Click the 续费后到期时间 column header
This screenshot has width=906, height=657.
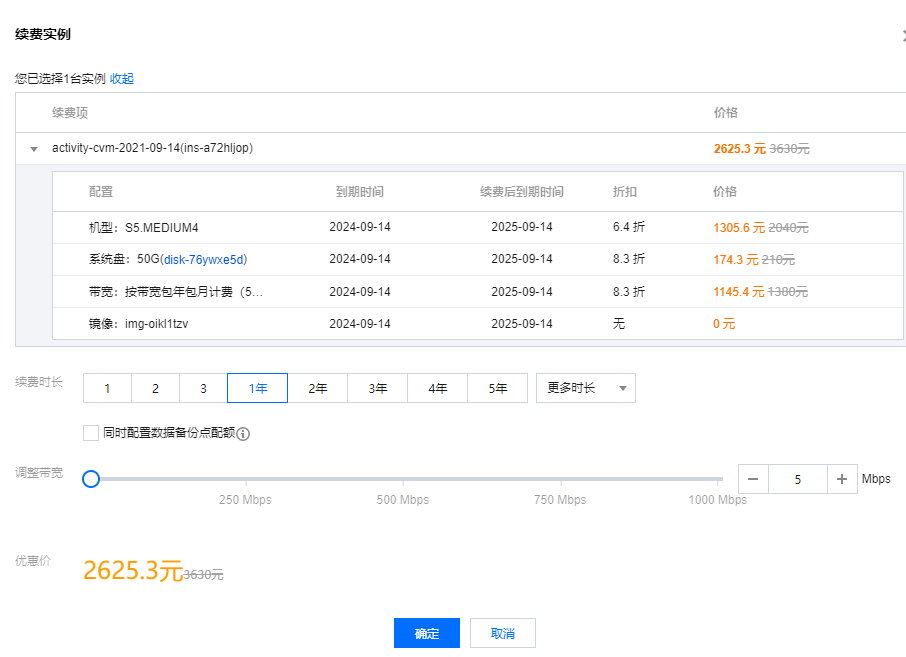(522, 192)
